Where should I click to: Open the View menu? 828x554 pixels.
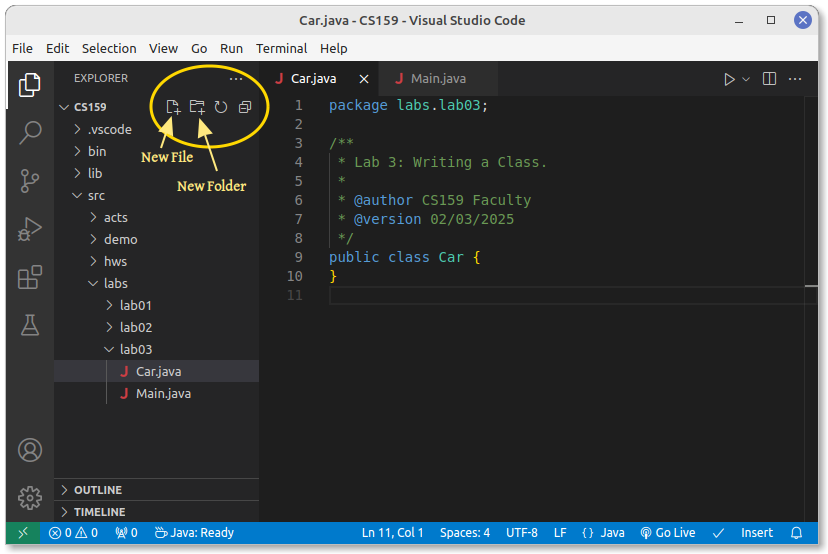[163, 49]
